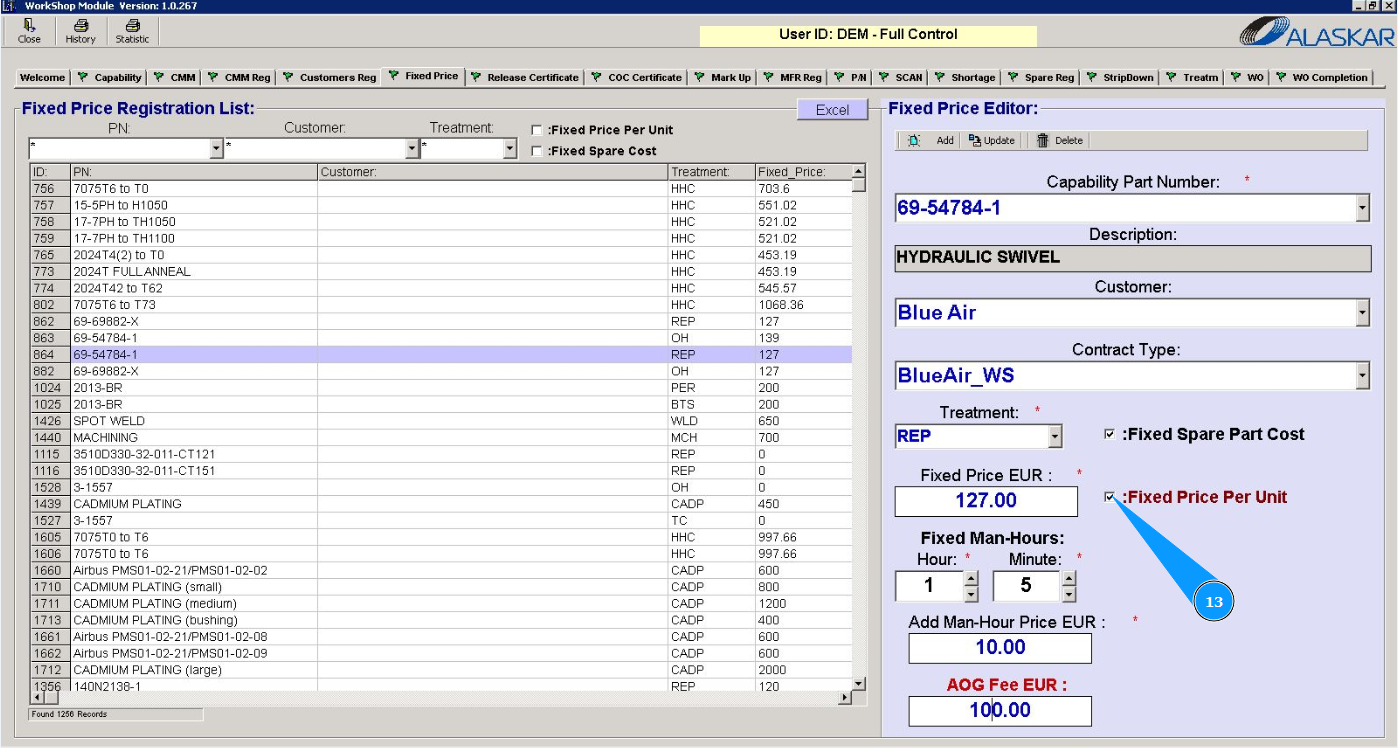Click the Update icon in editor
1398x749 pixels.
point(975,141)
